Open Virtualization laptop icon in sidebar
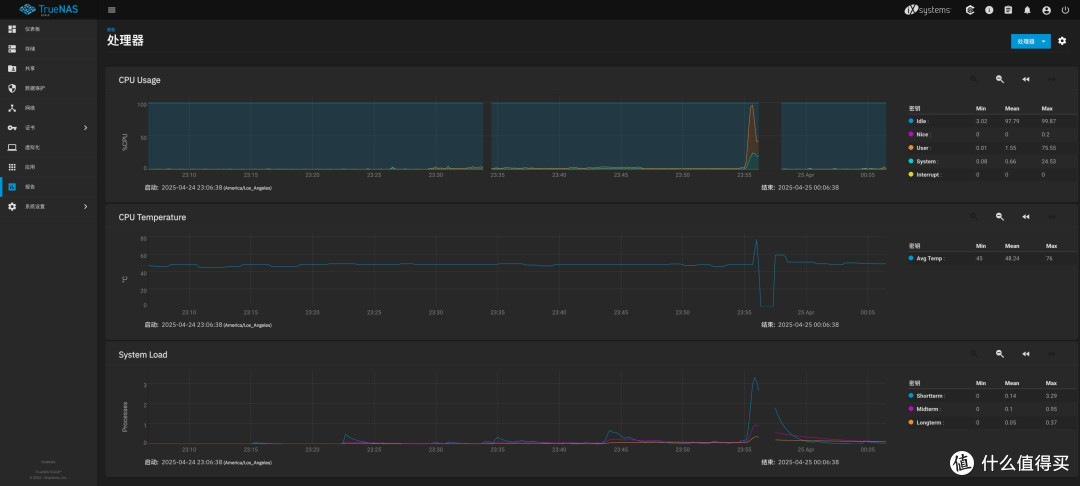This screenshot has width=1080, height=486. 12,147
